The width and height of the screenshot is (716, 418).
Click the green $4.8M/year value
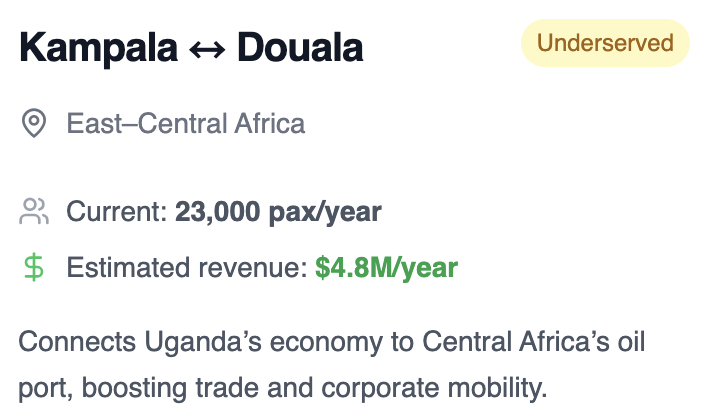coord(386,268)
